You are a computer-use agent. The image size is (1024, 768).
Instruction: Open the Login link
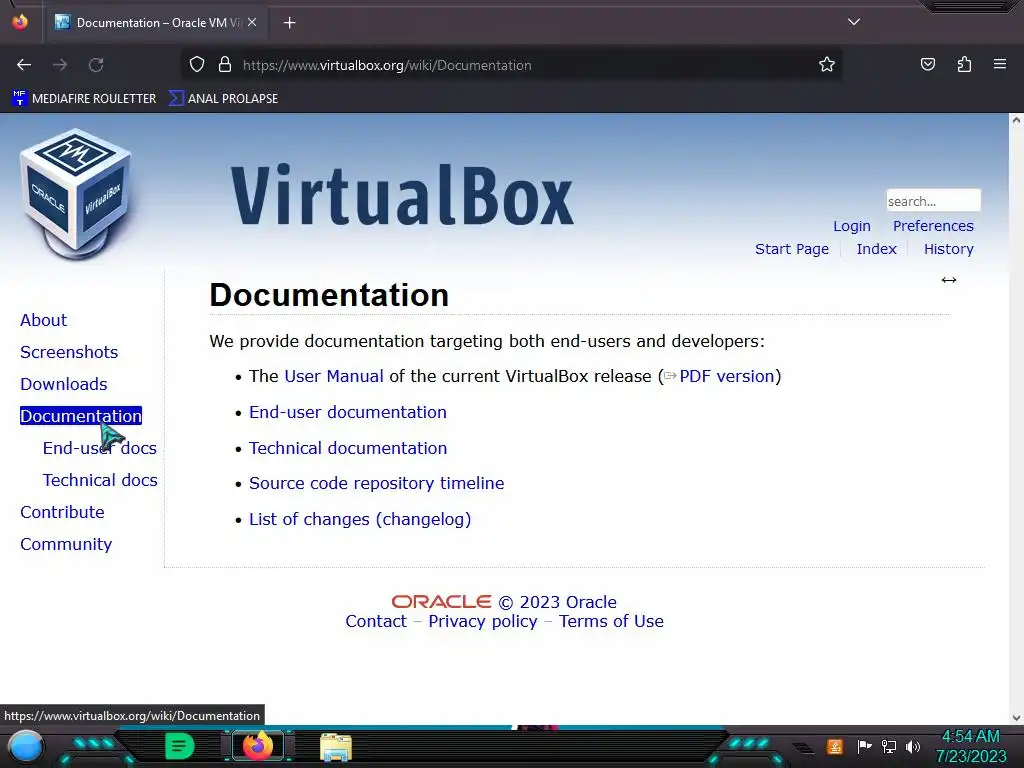852,226
